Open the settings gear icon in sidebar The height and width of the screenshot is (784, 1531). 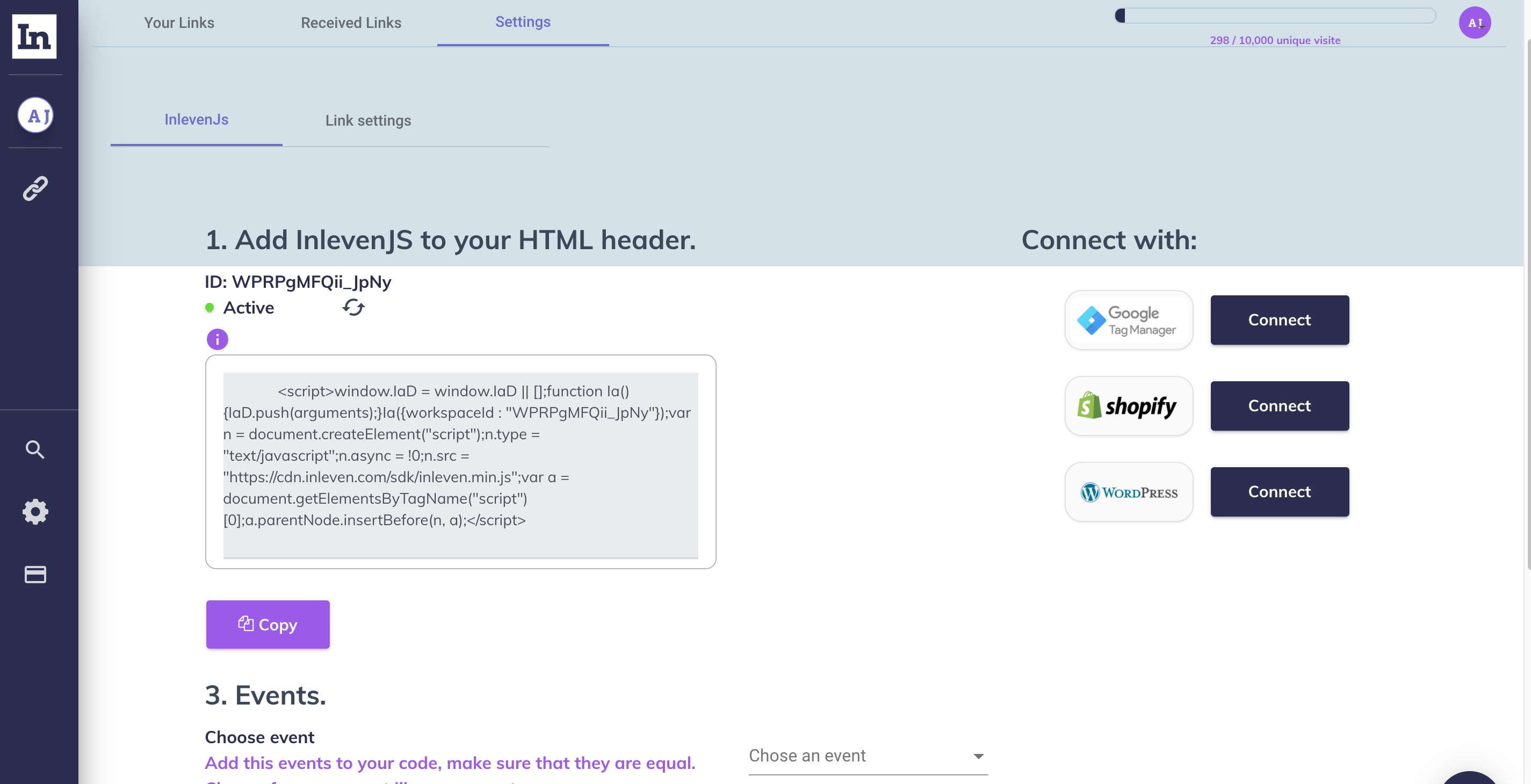tap(35, 511)
